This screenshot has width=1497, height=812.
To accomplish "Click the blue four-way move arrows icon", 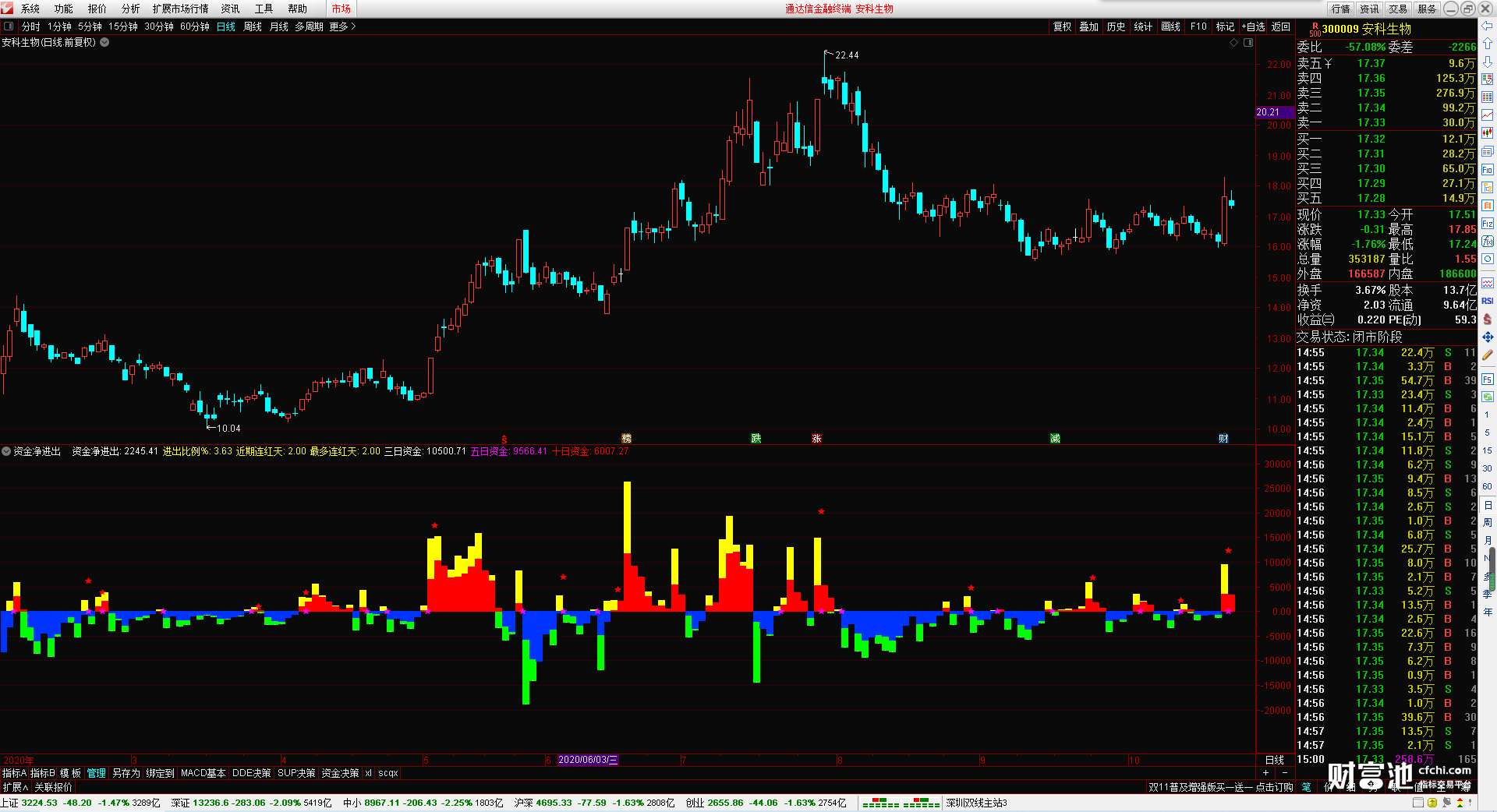I will (x=1488, y=337).
